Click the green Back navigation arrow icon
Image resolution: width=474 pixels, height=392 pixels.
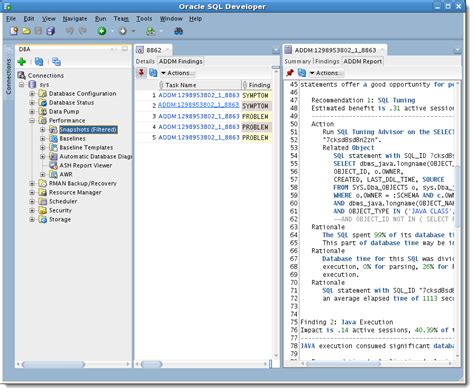pyautogui.click(x=102, y=31)
